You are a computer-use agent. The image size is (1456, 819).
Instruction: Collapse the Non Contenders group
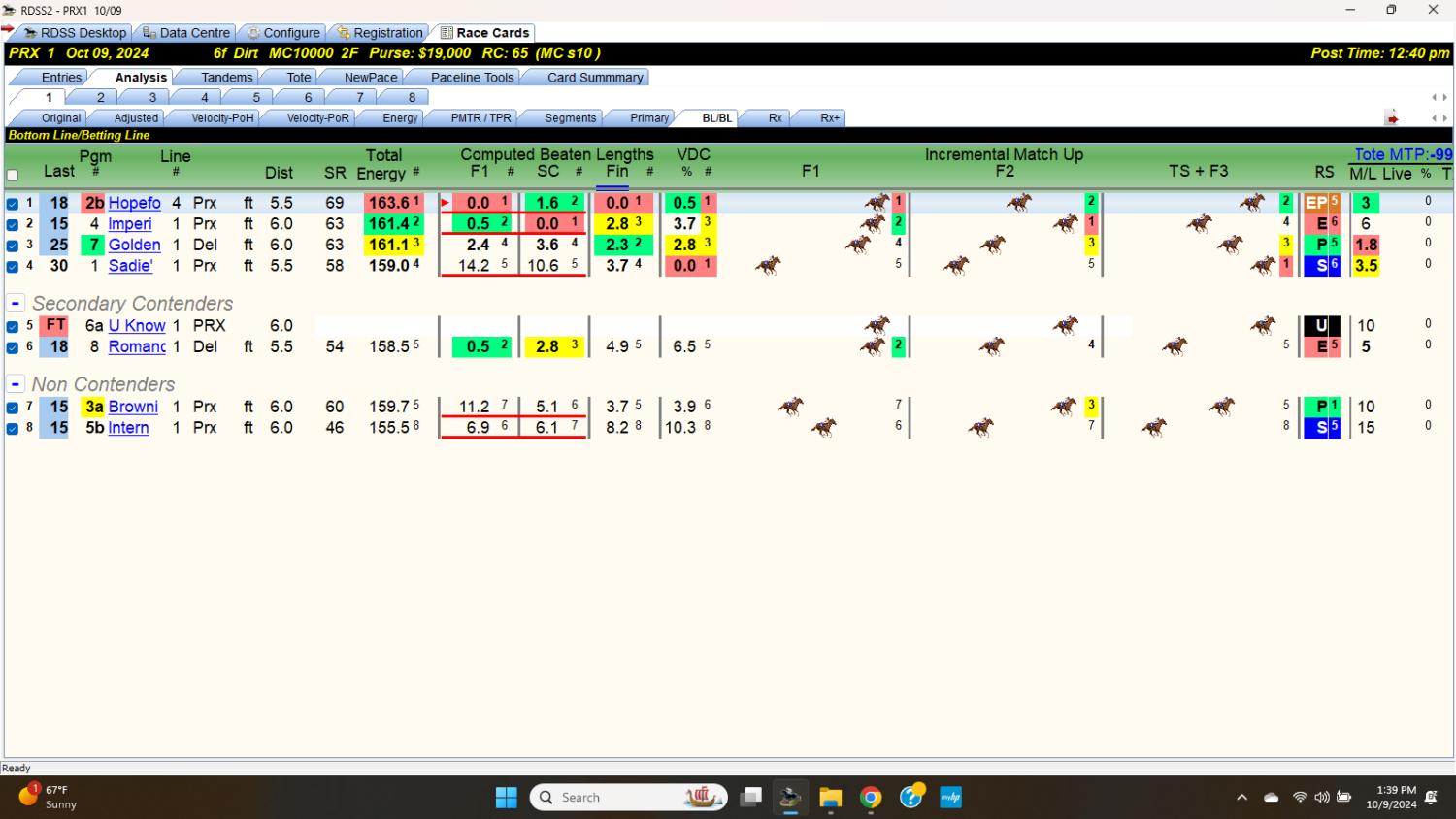tap(16, 384)
